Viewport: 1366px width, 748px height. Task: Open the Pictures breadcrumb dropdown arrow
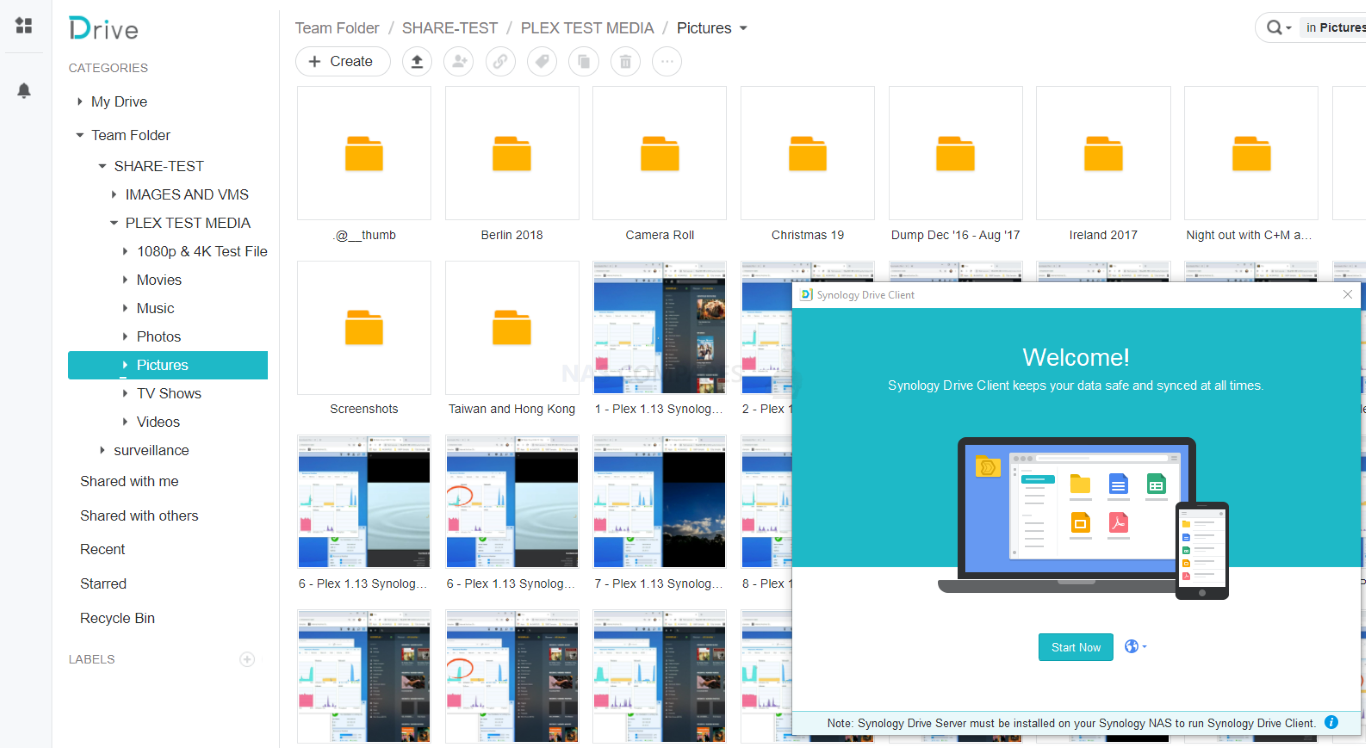tap(743, 28)
